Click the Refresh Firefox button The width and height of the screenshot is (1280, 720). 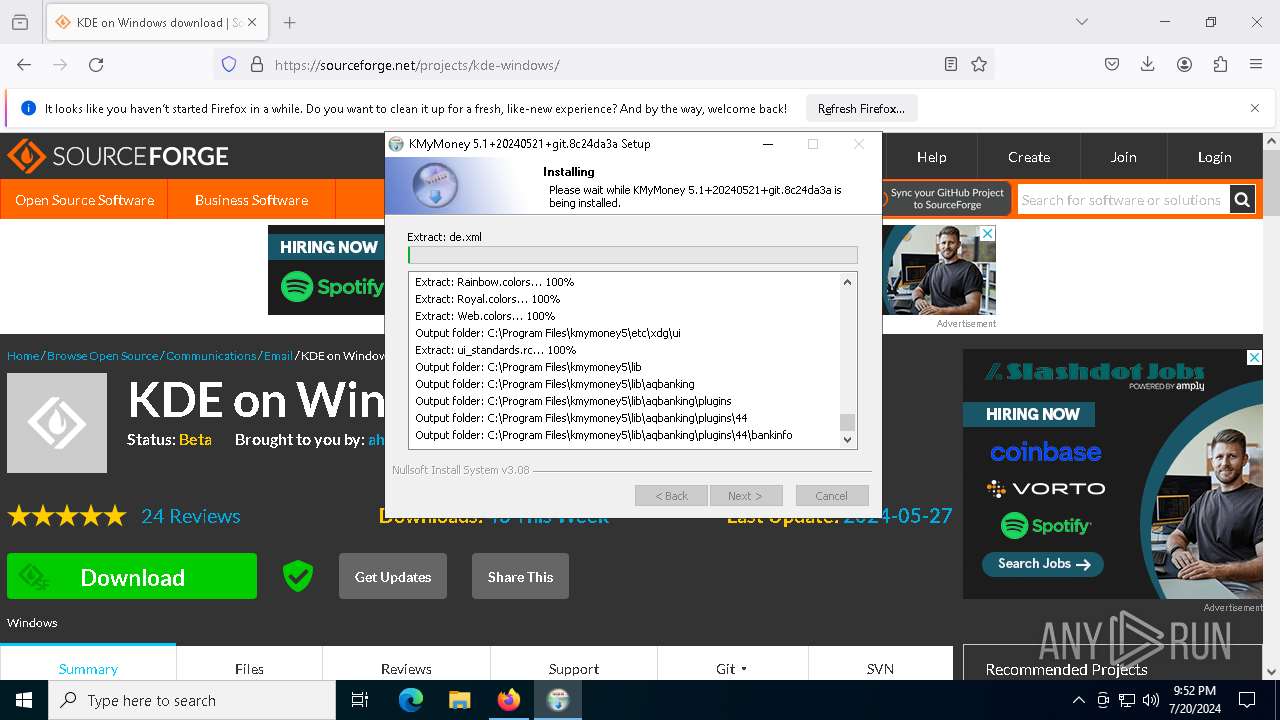[x=861, y=108]
